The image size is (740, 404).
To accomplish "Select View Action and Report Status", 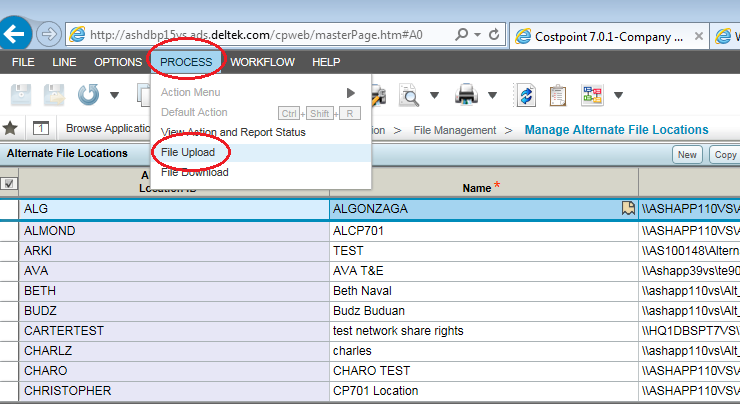I will click(261, 132).
